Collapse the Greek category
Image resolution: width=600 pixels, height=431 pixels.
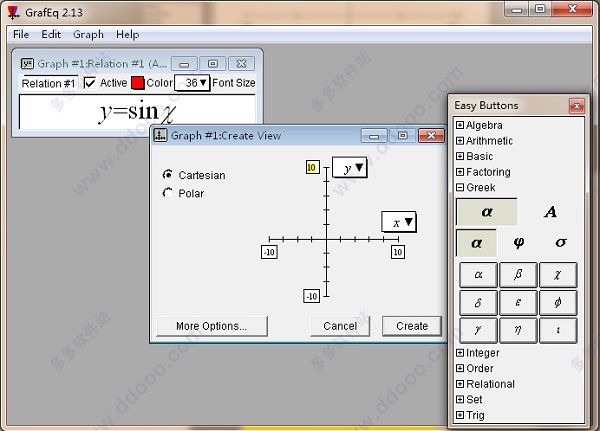click(x=460, y=188)
